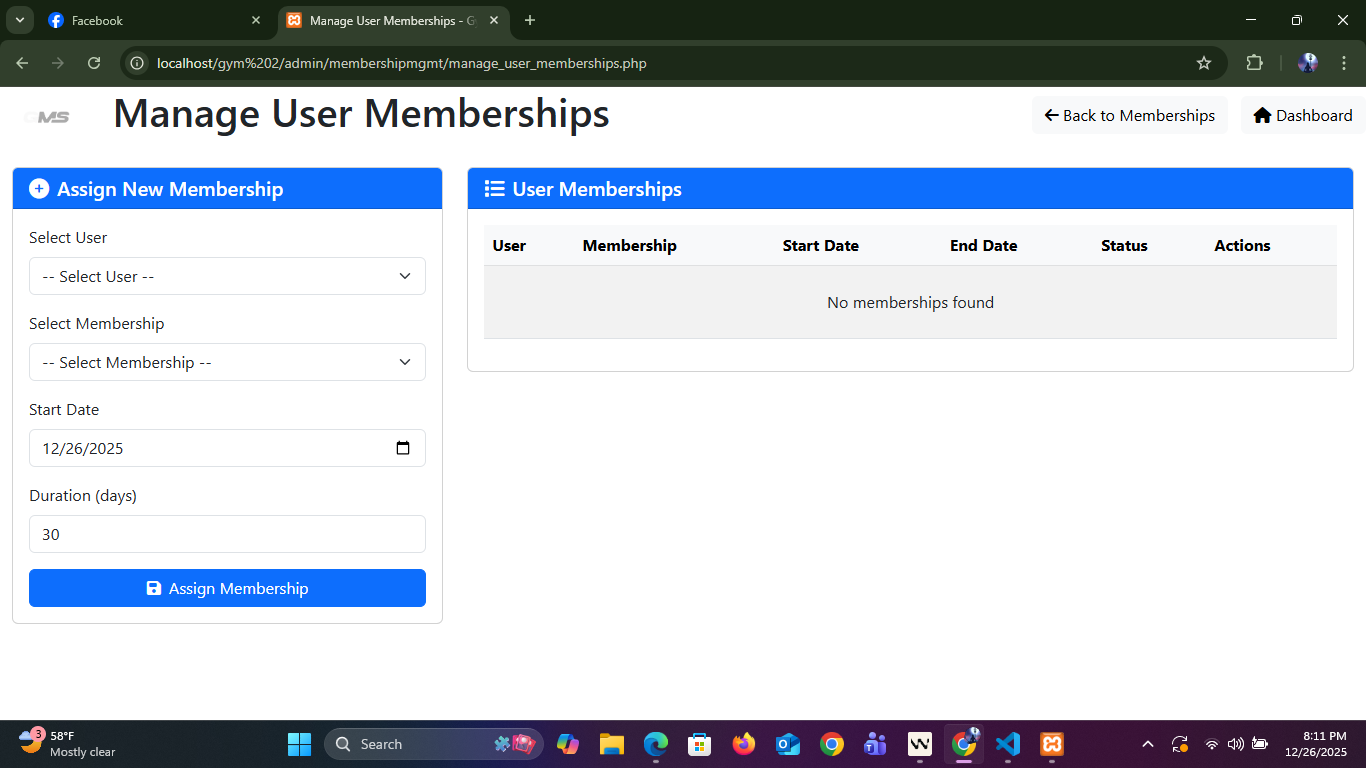
Task: Open the date picker calendar icon
Action: click(403, 448)
